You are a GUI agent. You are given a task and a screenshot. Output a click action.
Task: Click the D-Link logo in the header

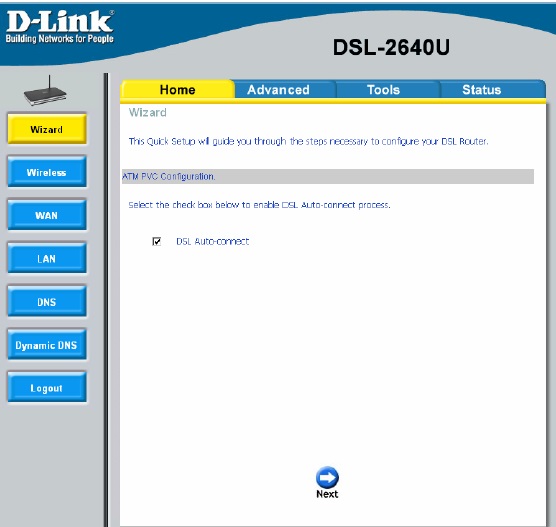point(60,27)
